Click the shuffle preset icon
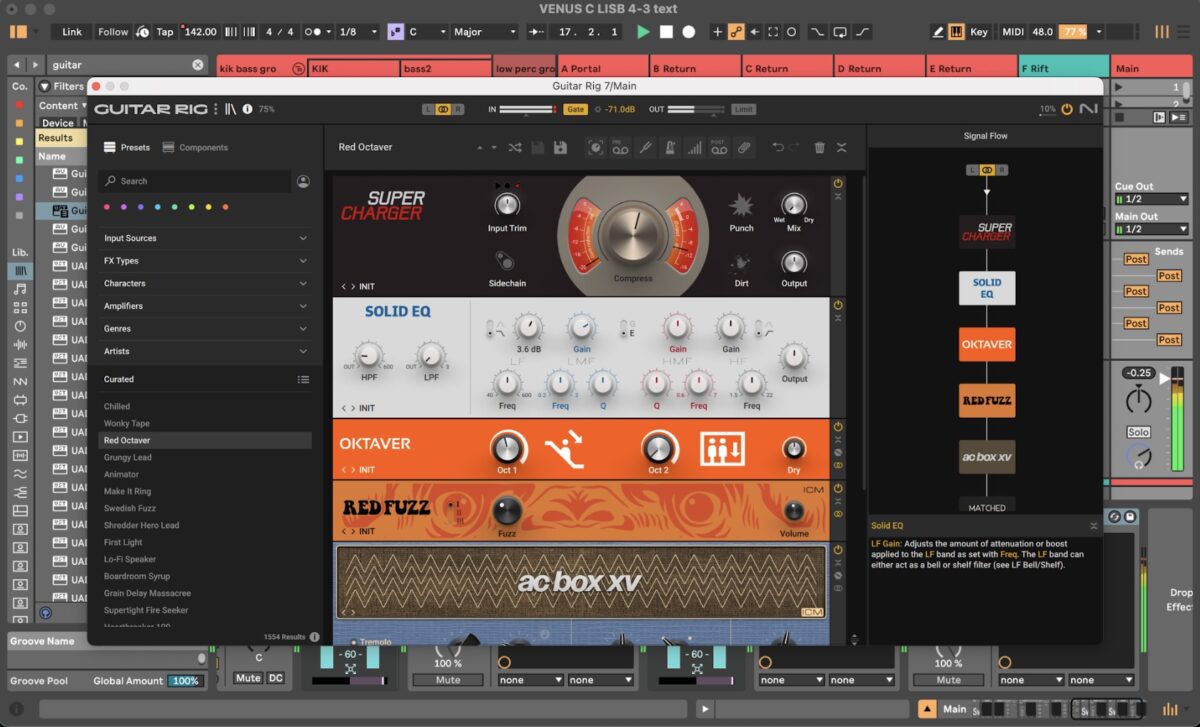The height and width of the screenshot is (727, 1200). [514, 147]
